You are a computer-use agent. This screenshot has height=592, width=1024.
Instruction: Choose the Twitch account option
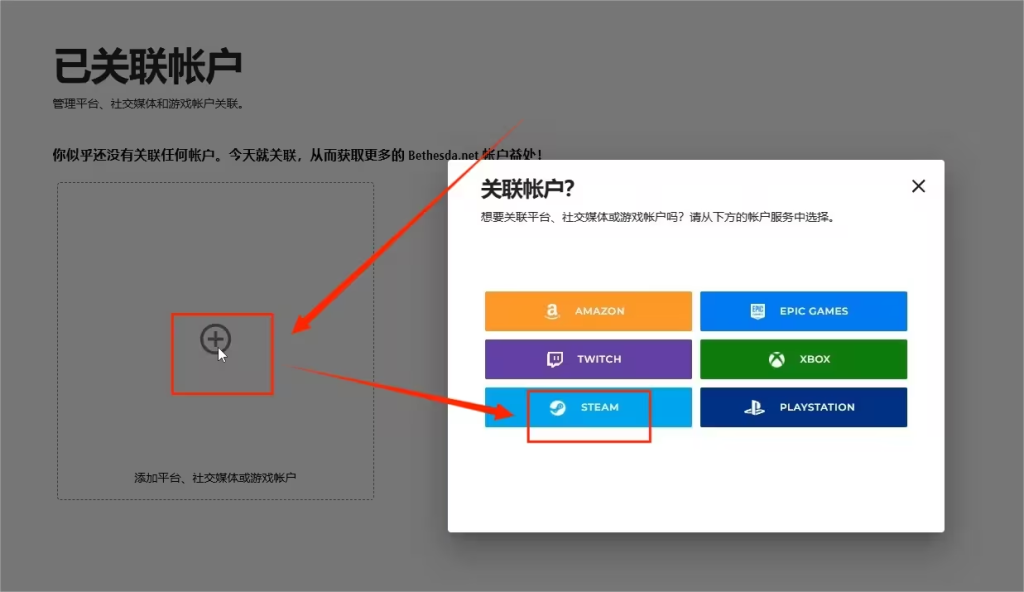coord(588,359)
